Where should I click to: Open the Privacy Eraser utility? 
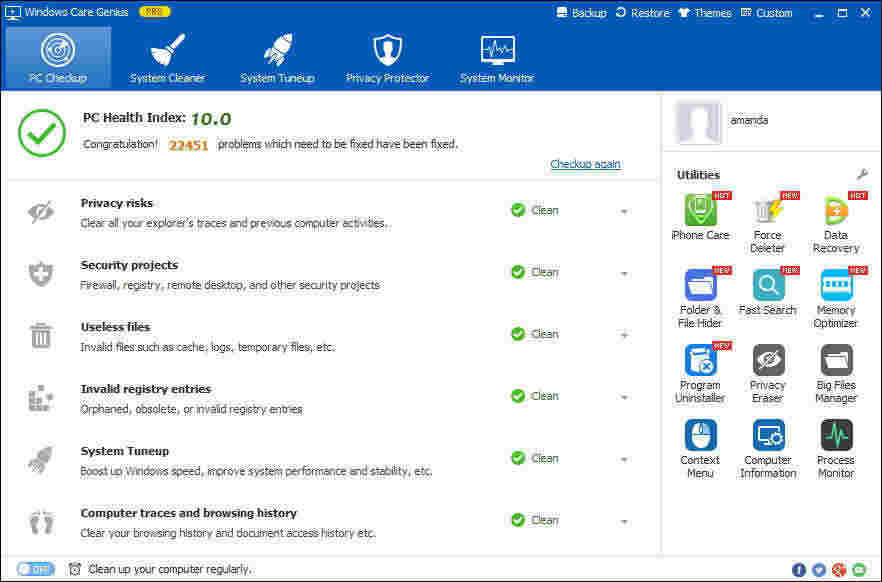tap(768, 373)
